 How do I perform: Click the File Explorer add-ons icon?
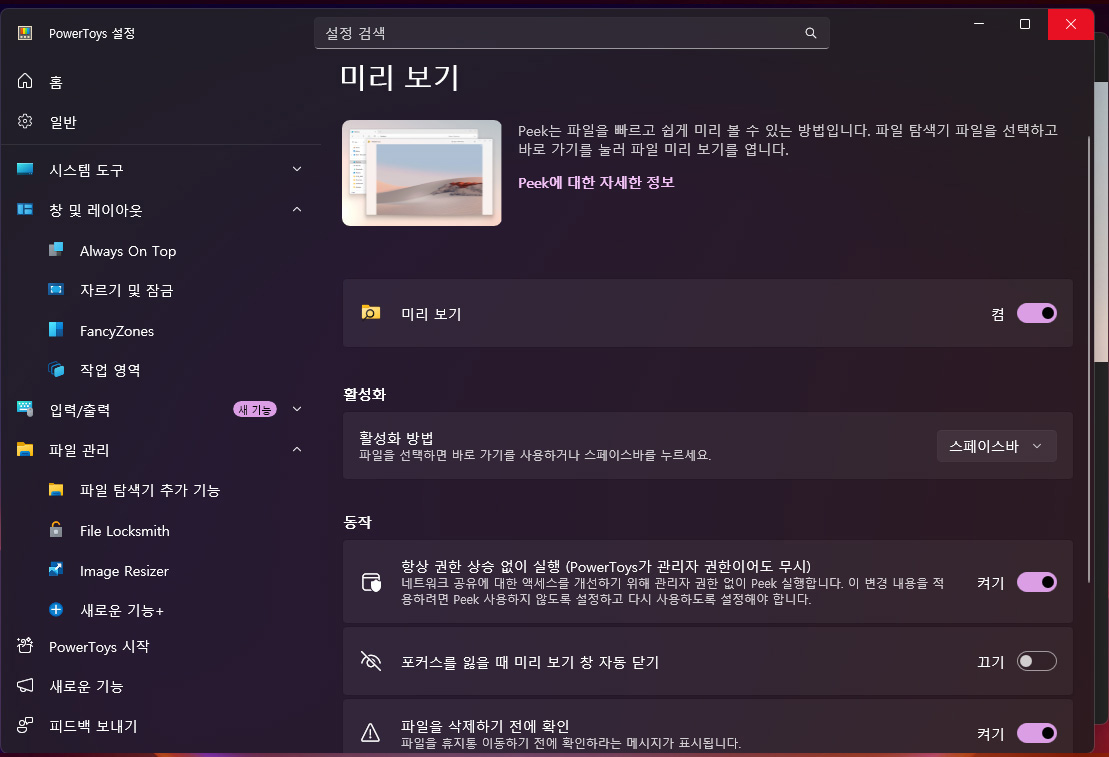pos(56,490)
